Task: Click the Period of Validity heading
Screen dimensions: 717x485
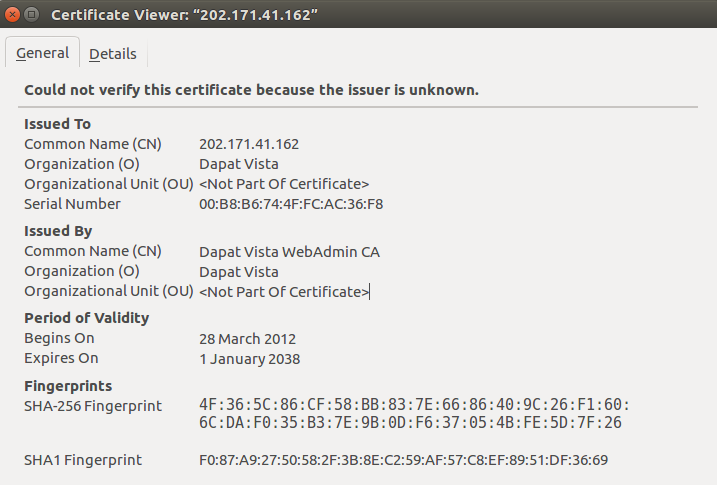Action: (86, 318)
